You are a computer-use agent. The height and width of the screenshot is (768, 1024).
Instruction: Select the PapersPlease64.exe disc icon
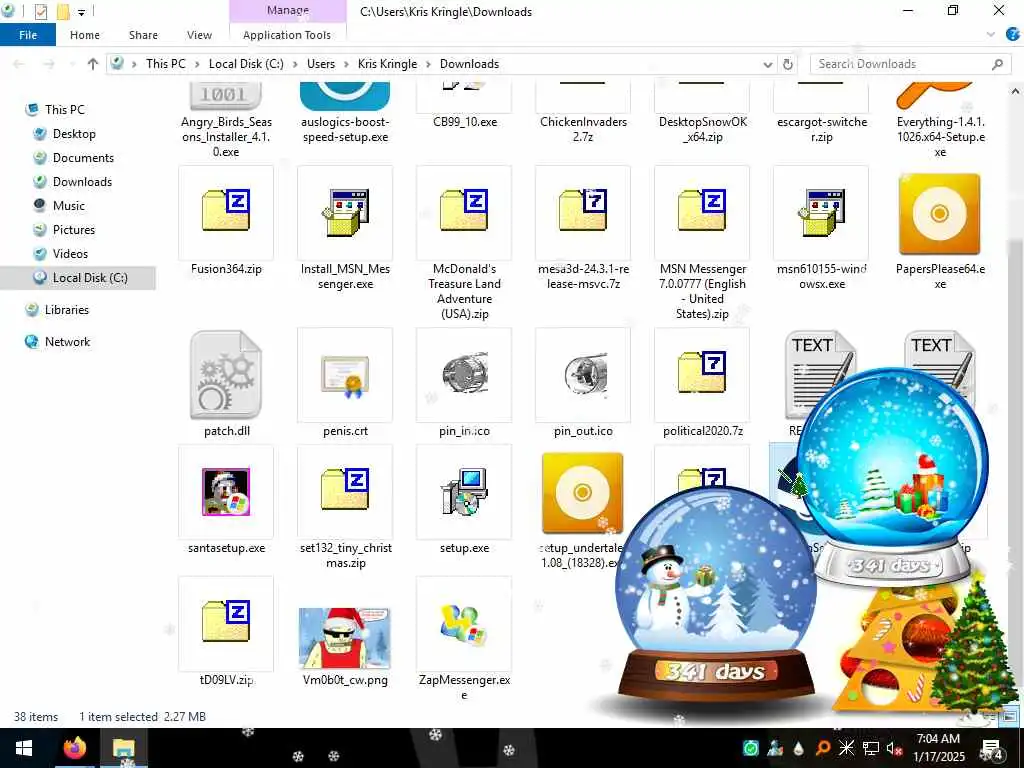pos(940,214)
